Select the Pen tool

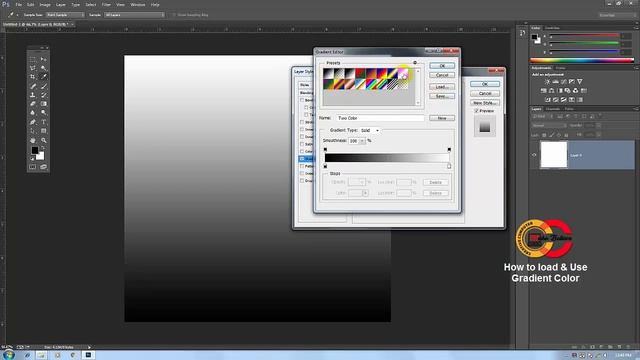point(33,122)
